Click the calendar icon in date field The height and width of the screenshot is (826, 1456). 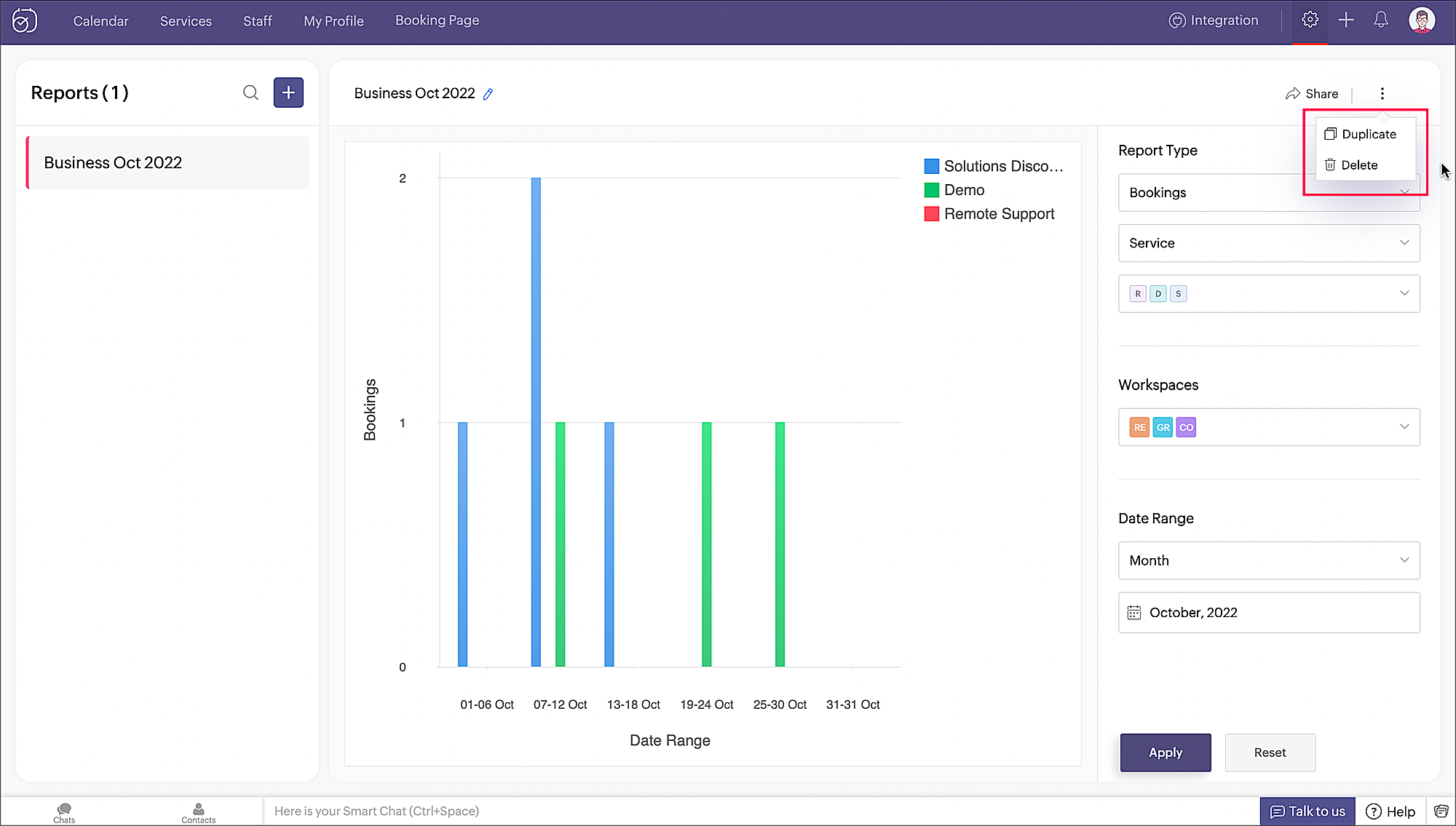1134,613
